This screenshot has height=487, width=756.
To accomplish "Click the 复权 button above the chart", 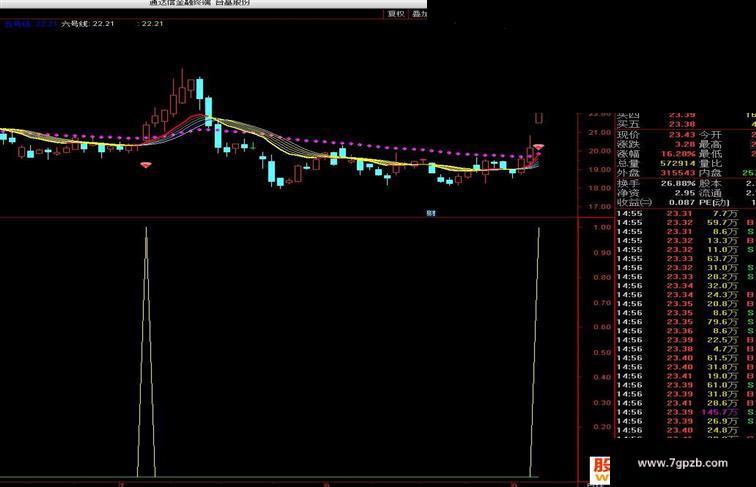I will (x=396, y=14).
